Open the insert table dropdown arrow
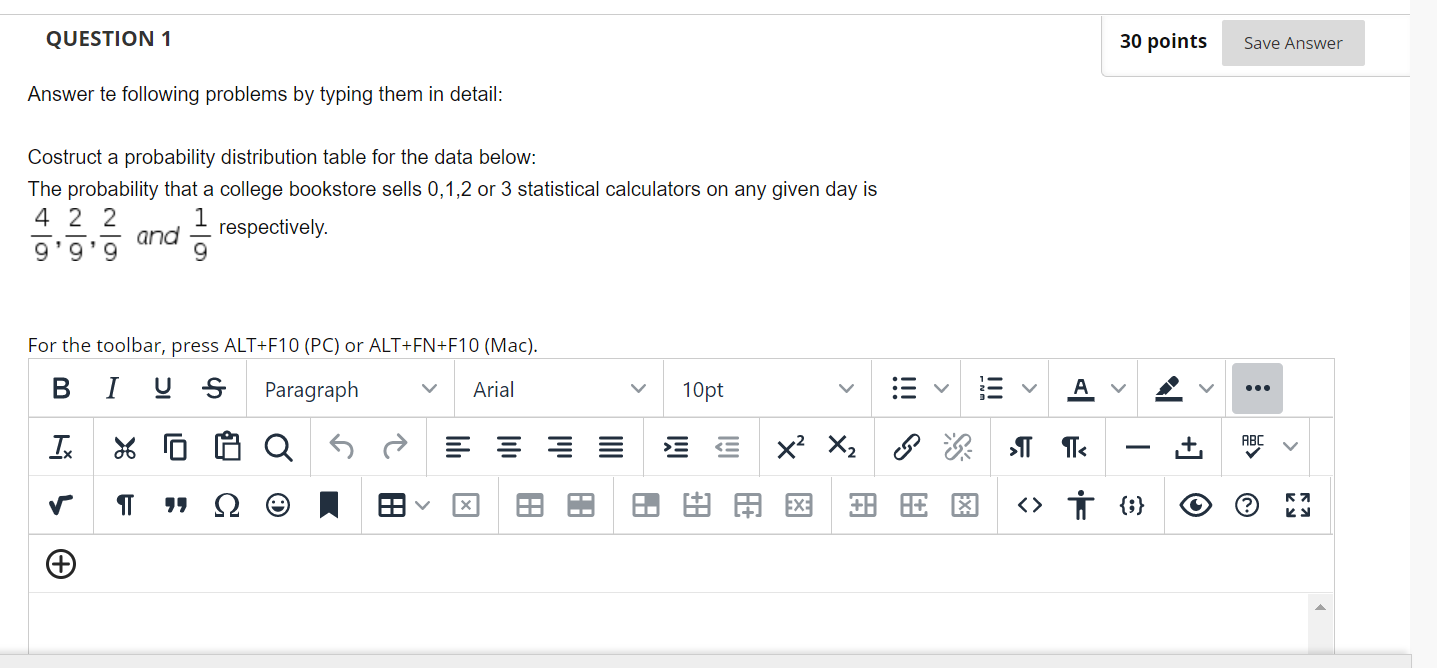Viewport: 1437px width, 668px height. (422, 507)
